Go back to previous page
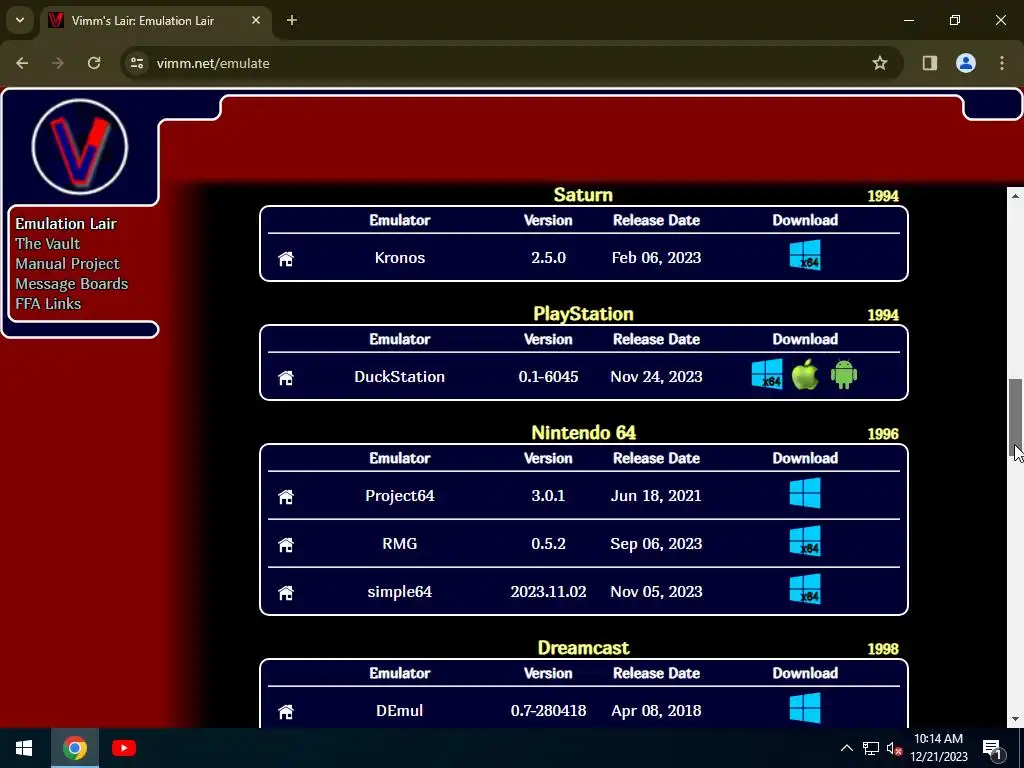 (22, 63)
